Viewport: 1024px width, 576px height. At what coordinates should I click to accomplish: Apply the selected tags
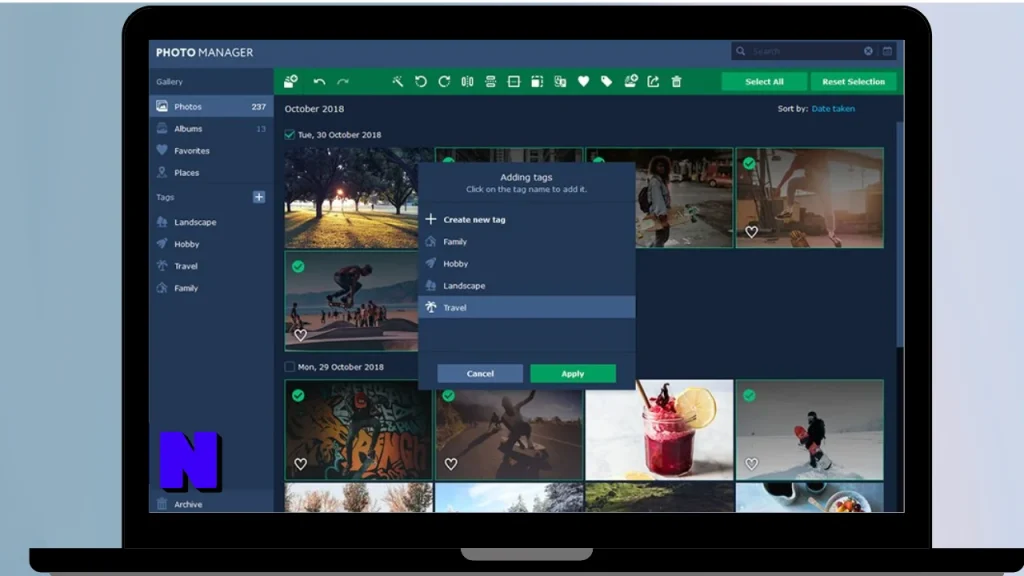click(573, 374)
